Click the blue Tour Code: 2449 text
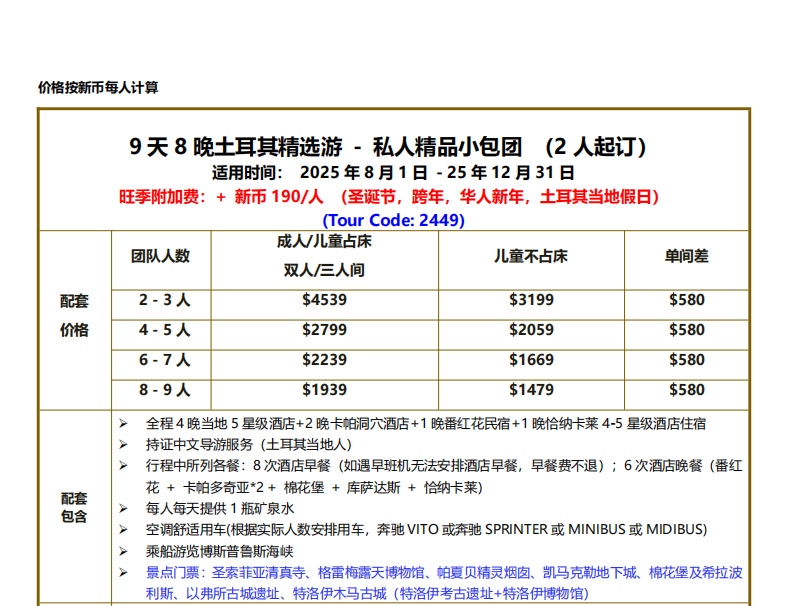This screenshot has height=606, width=790. [x=393, y=220]
